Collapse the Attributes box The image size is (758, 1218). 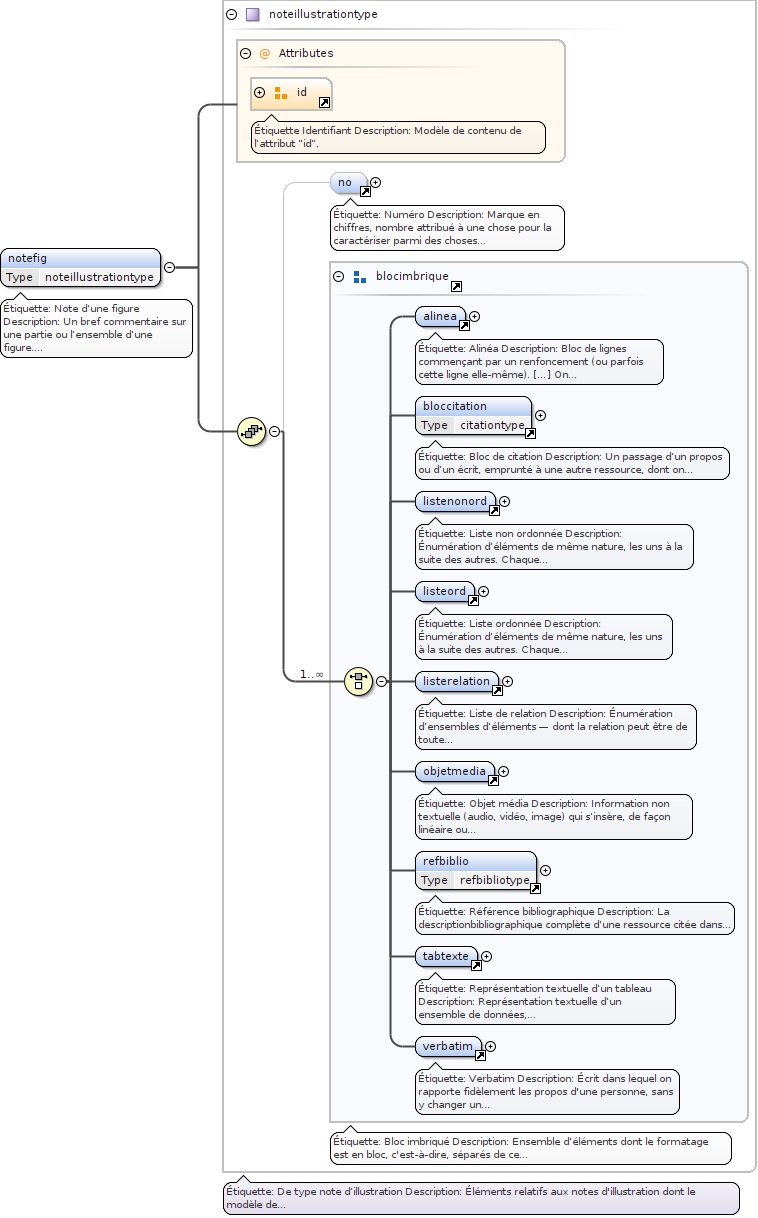tap(245, 53)
